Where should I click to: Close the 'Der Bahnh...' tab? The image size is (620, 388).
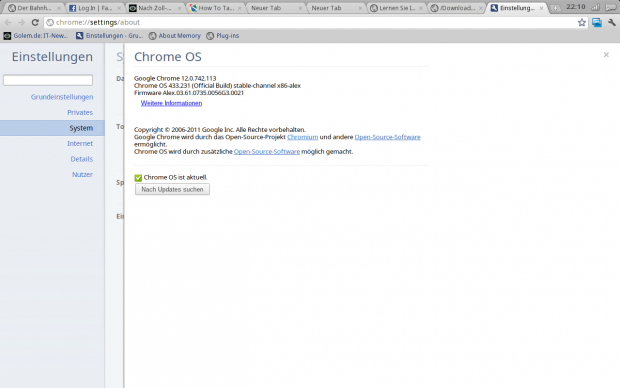(59, 8)
